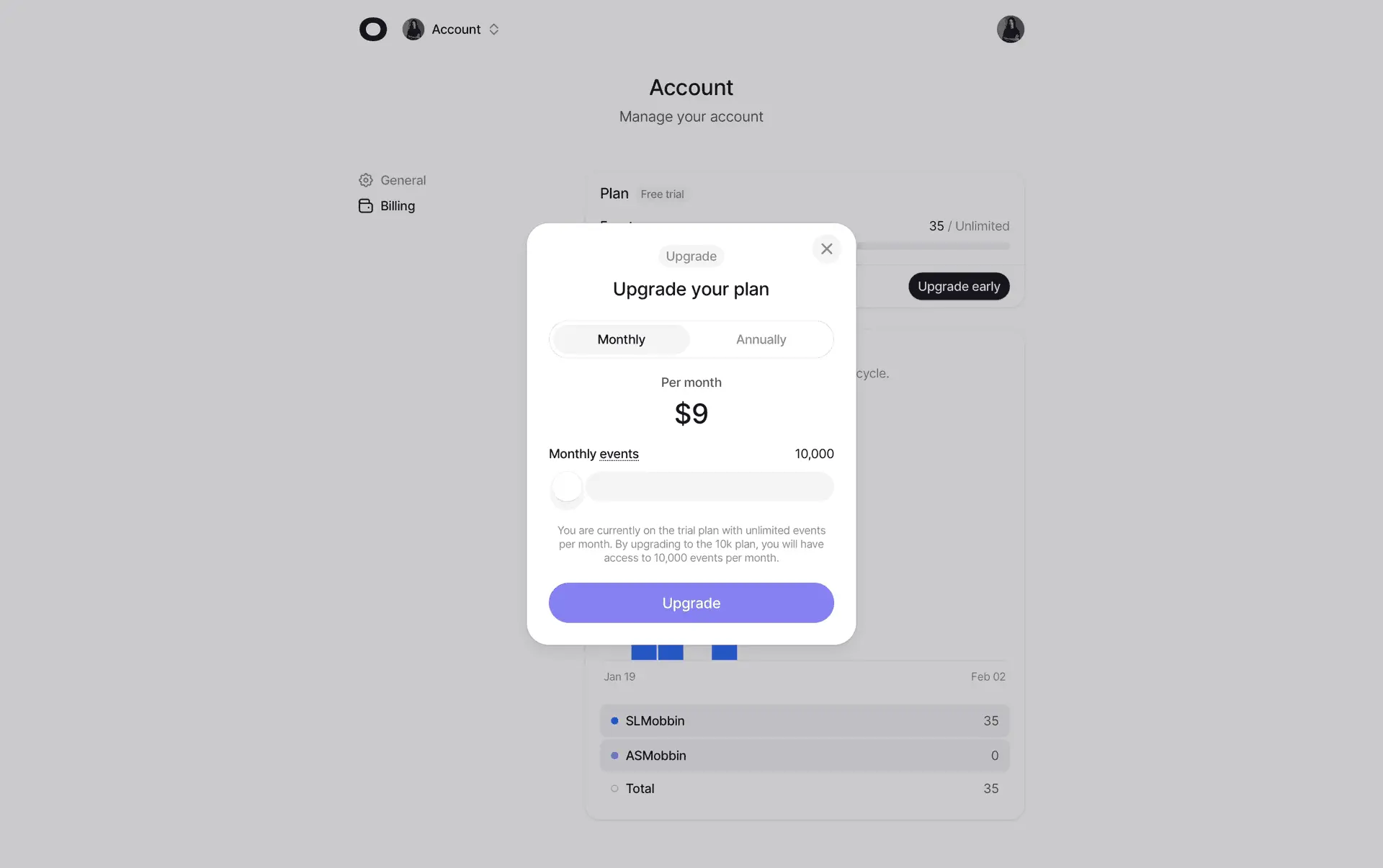
Task: Click the black ring logo icon
Action: point(373,30)
